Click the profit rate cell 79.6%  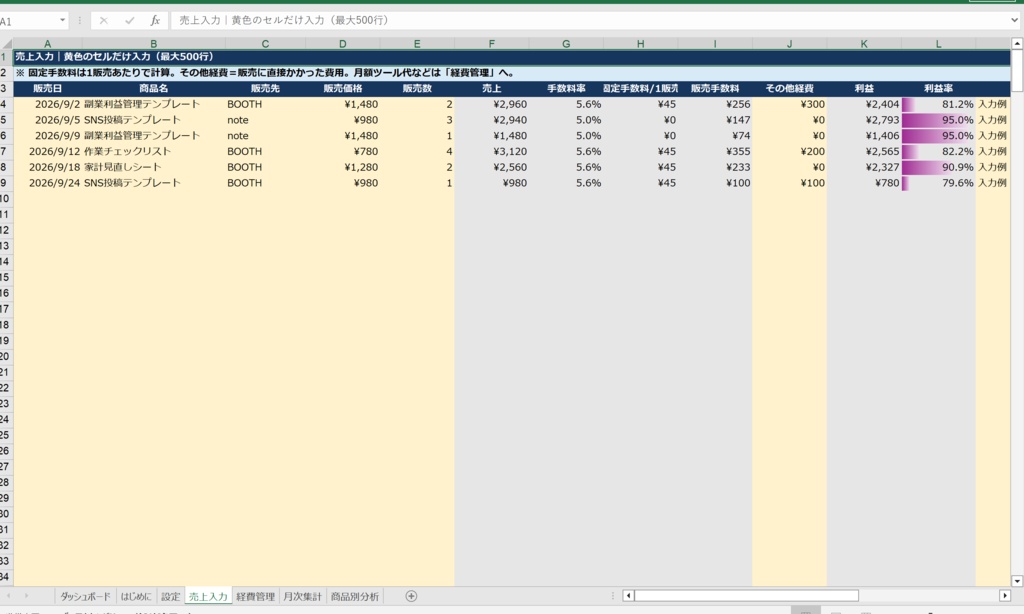(x=938, y=183)
